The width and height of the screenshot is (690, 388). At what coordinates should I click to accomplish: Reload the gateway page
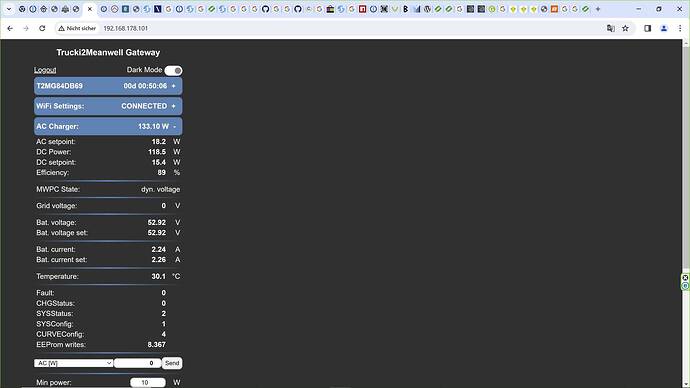[42, 28]
